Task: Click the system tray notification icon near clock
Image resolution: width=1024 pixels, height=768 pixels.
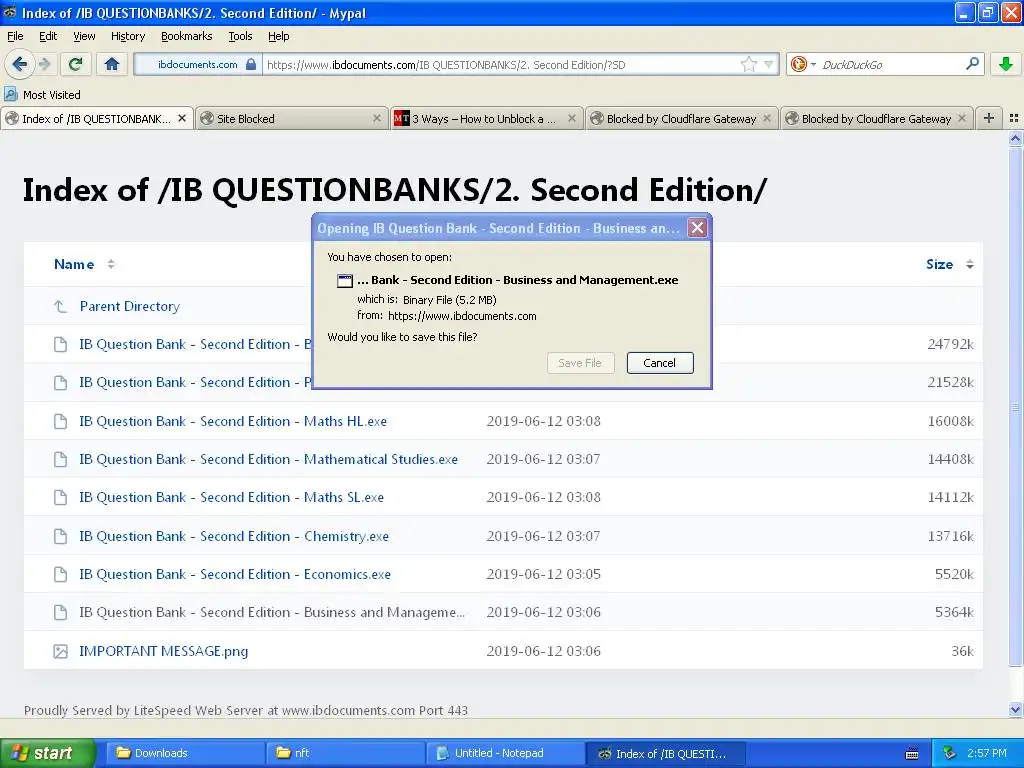Action: coord(950,753)
